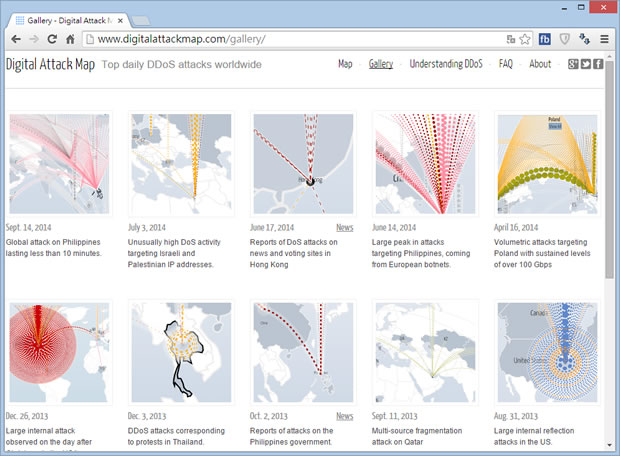Viewport: 620px width, 456px height.
Task: Close the Gallery browser tab
Action: coord(120,21)
